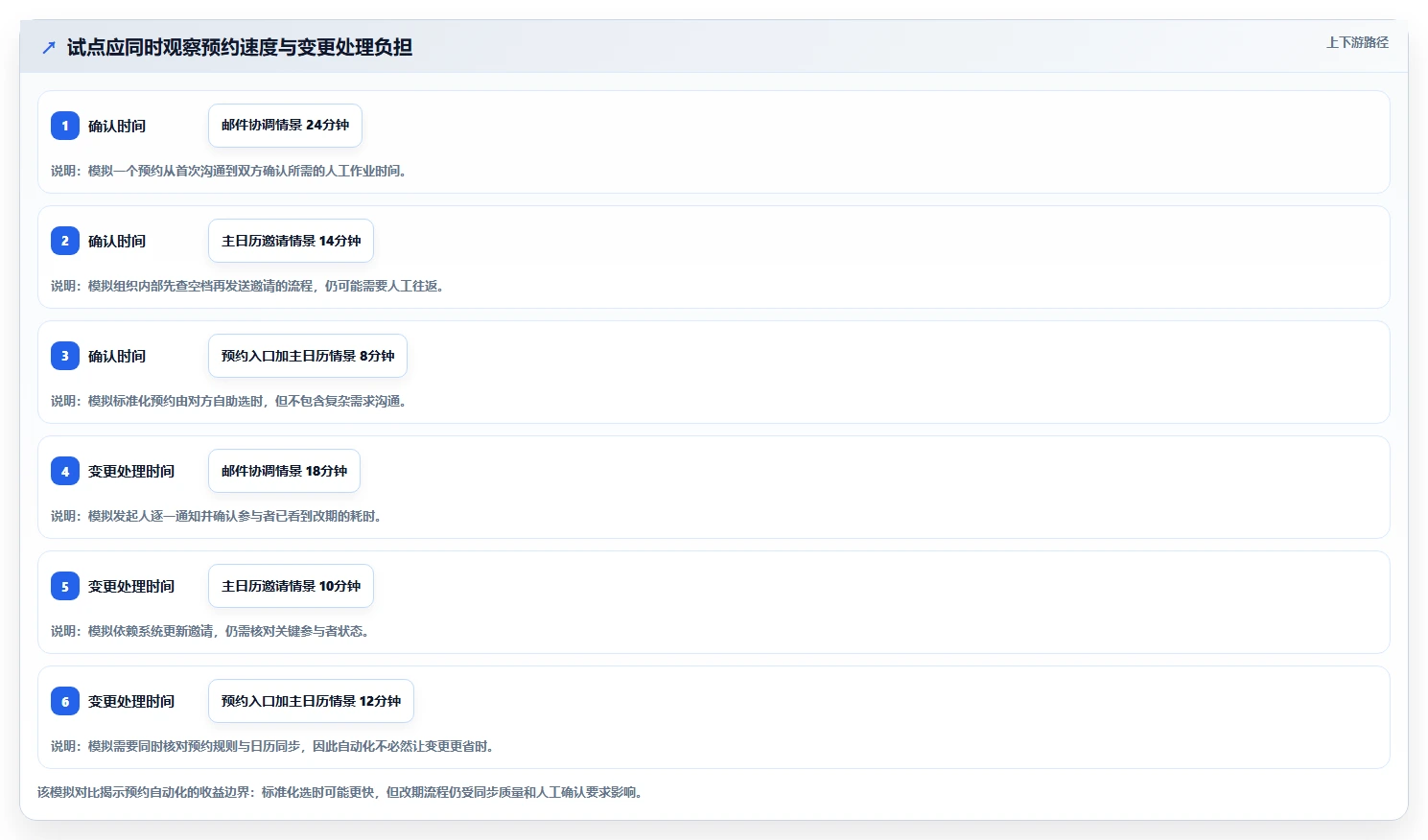The image size is (1428, 840).
Task: Click the 预约入口加主日历情景 8分钟 chip
Action: pos(308,356)
